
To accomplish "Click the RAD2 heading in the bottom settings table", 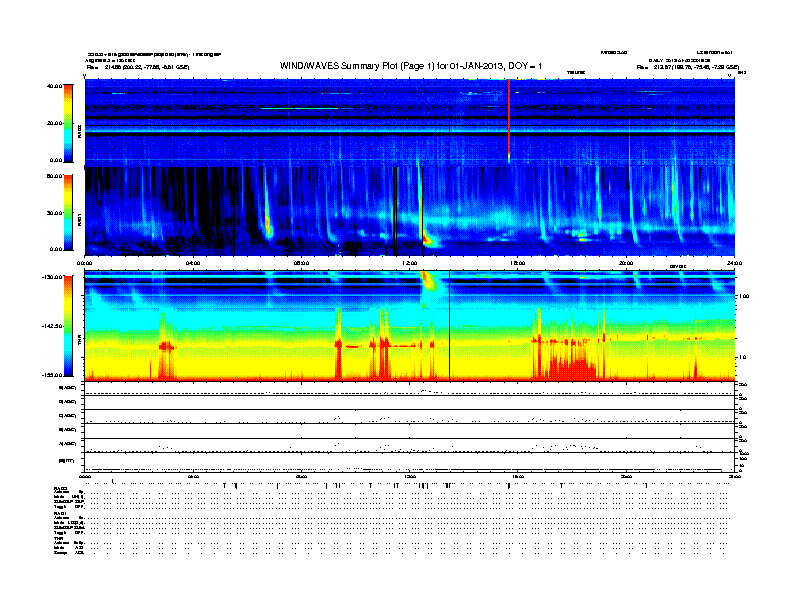I will [60, 488].
